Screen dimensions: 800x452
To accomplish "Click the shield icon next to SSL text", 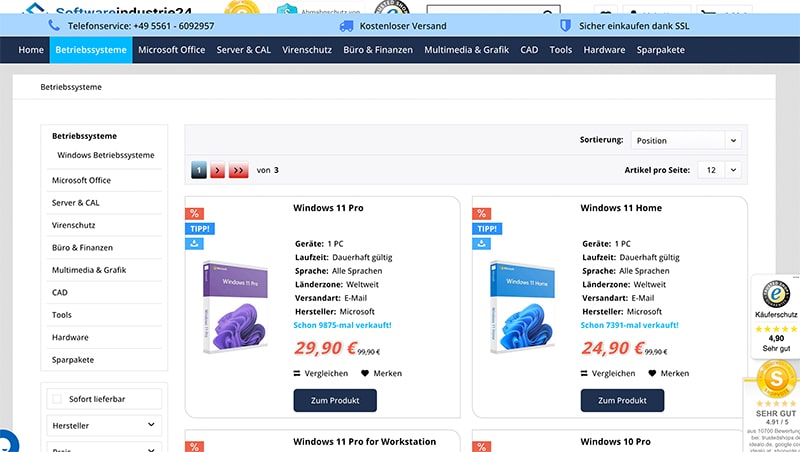I will pos(565,26).
